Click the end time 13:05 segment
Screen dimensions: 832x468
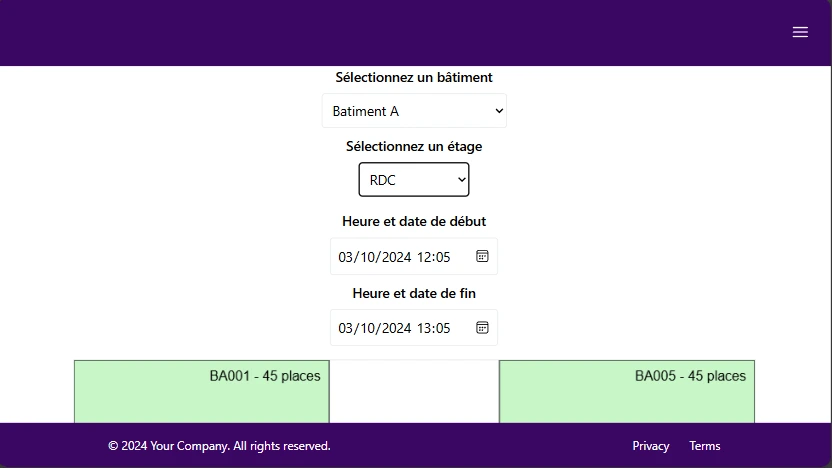pyautogui.click(x=434, y=328)
